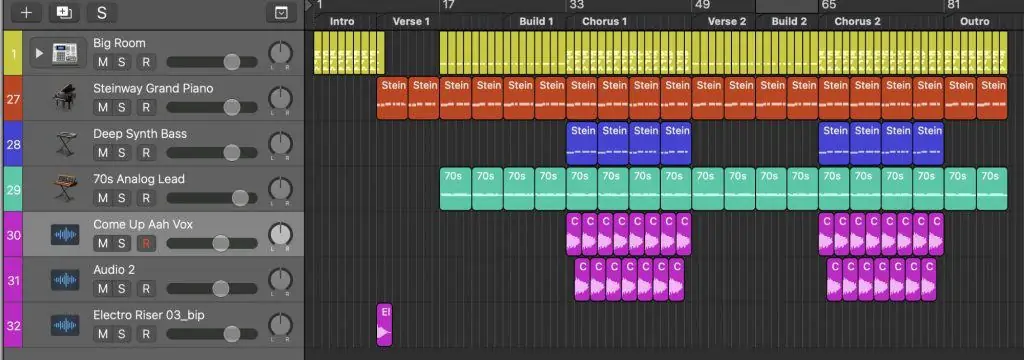This screenshot has height=360, width=1024.
Task: Click bar 33 in the ruler
Action: pos(577,5)
